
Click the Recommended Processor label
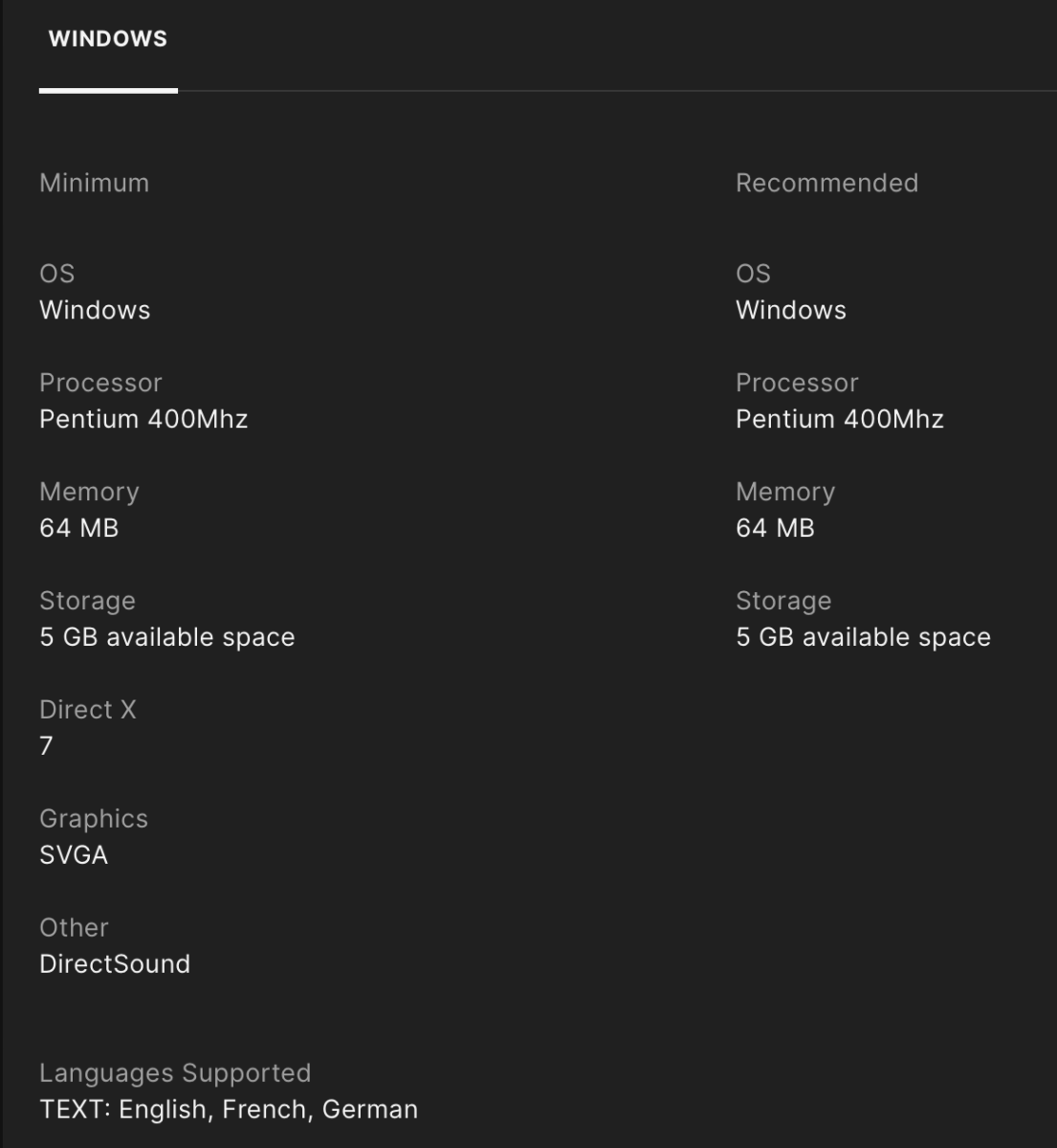pyautogui.click(x=797, y=383)
